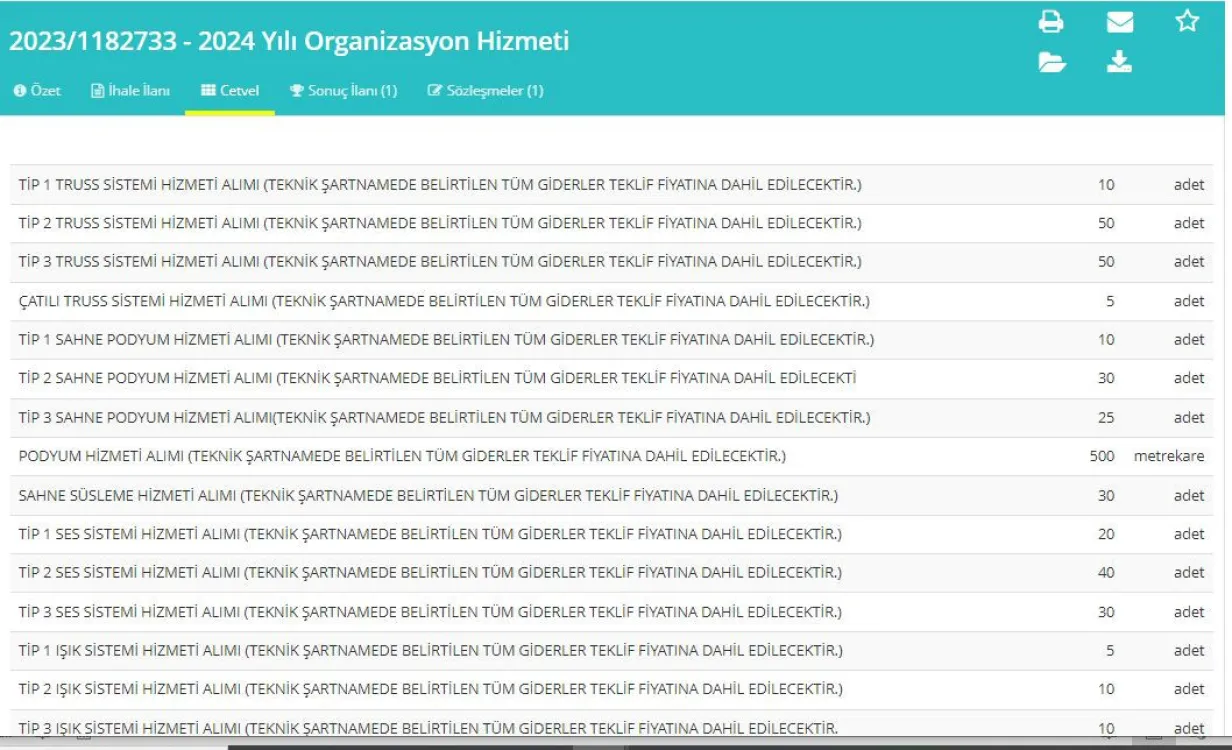
Task: Click the PODYUM HİZMETİ ALIMI metrekare row
Action: pyautogui.click(x=402, y=457)
